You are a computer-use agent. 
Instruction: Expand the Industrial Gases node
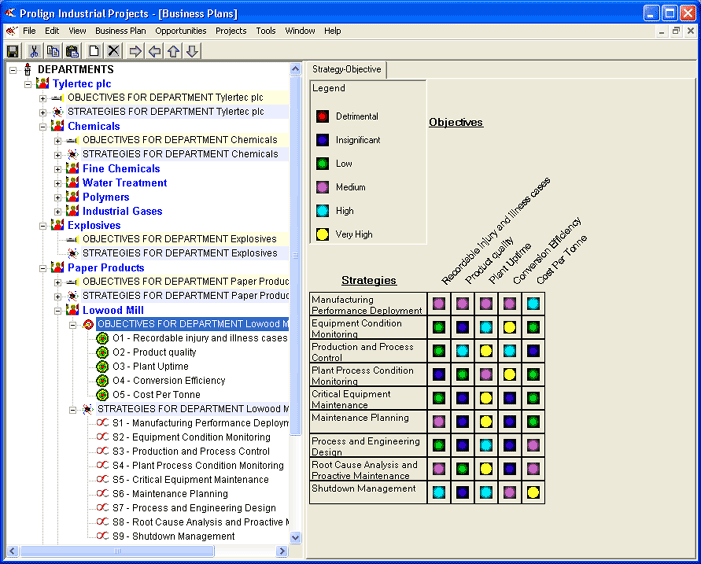pos(58,212)
